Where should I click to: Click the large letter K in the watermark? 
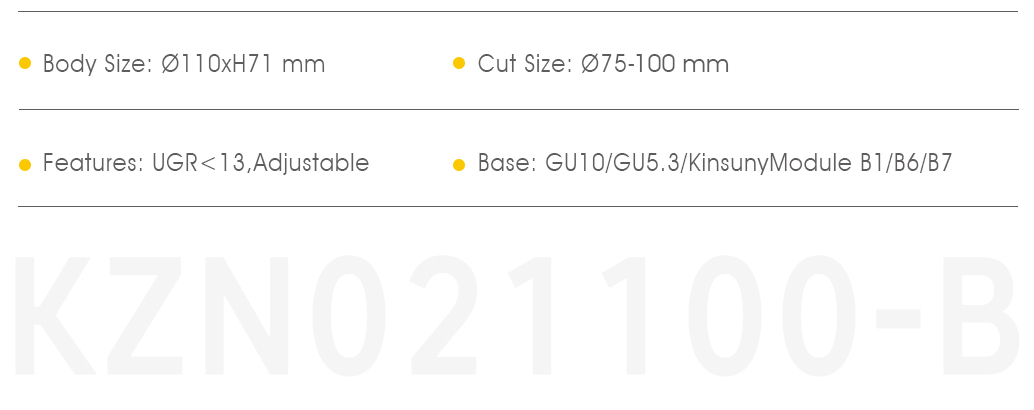pos(55,316)
